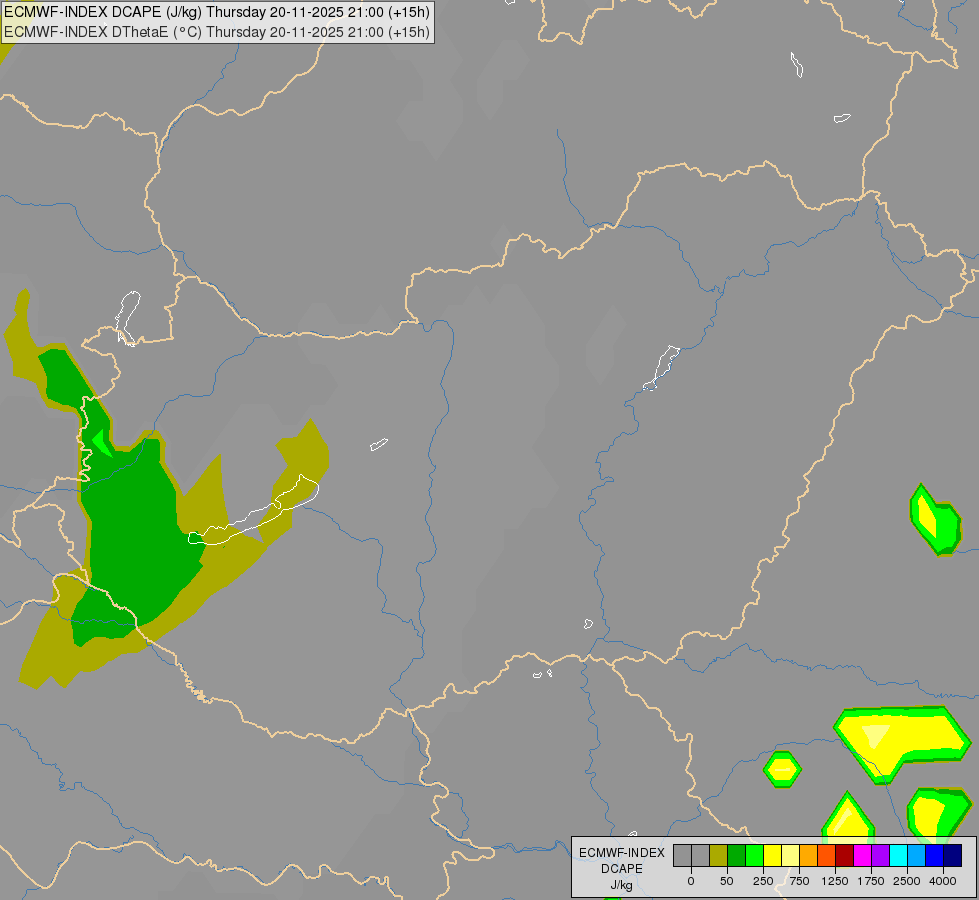Screen dimensions: 979x900
Task: Click the legend value 1750
Action: click(871, 881)
